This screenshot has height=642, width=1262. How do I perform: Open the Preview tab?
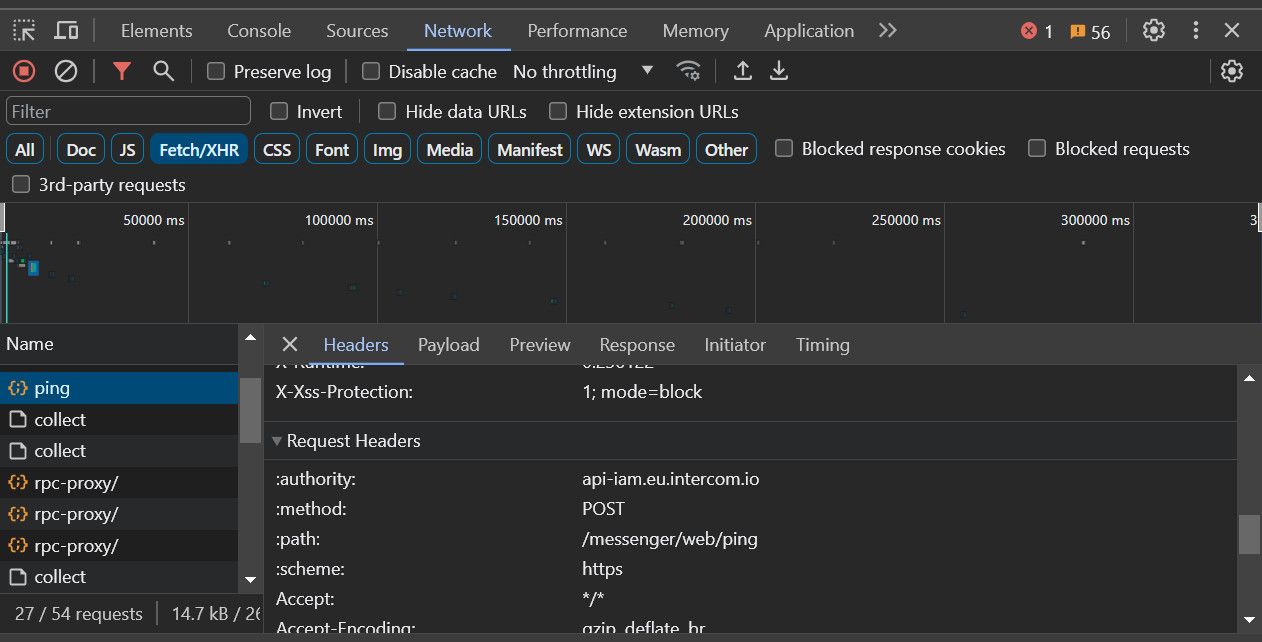(x=540, y=345)
